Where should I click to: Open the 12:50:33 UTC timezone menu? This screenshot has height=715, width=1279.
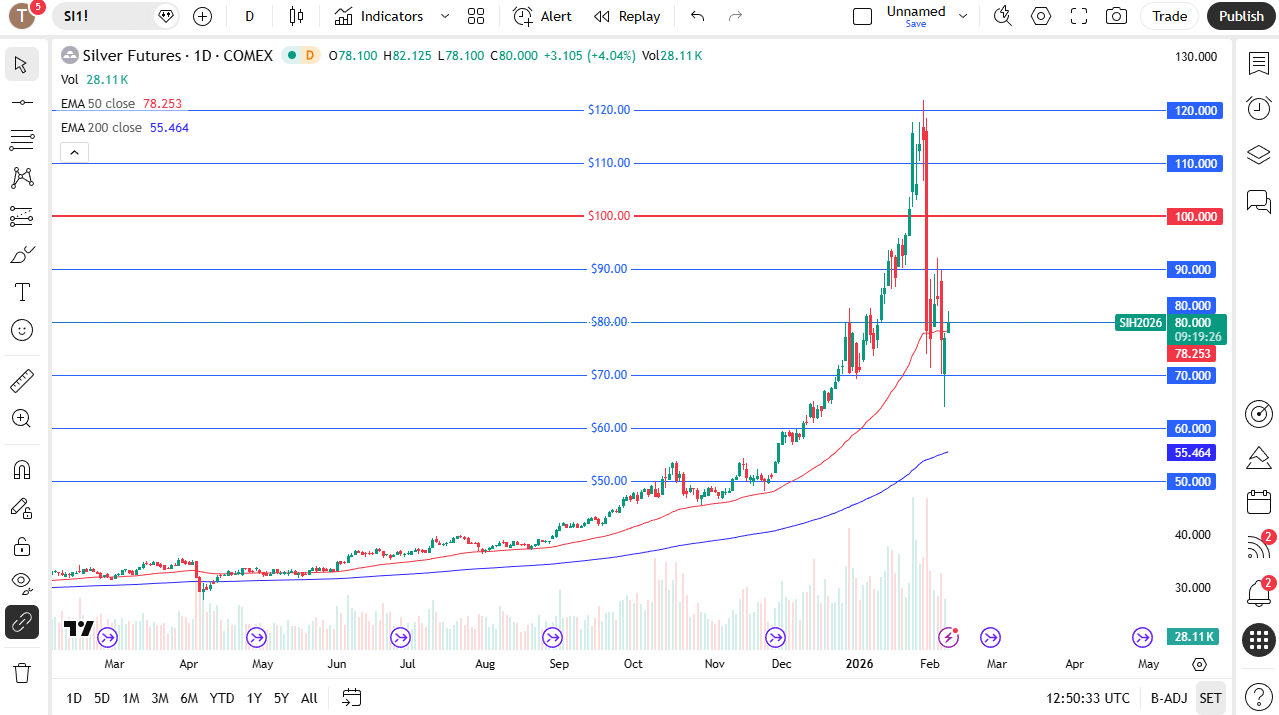tap(1088, 698)
